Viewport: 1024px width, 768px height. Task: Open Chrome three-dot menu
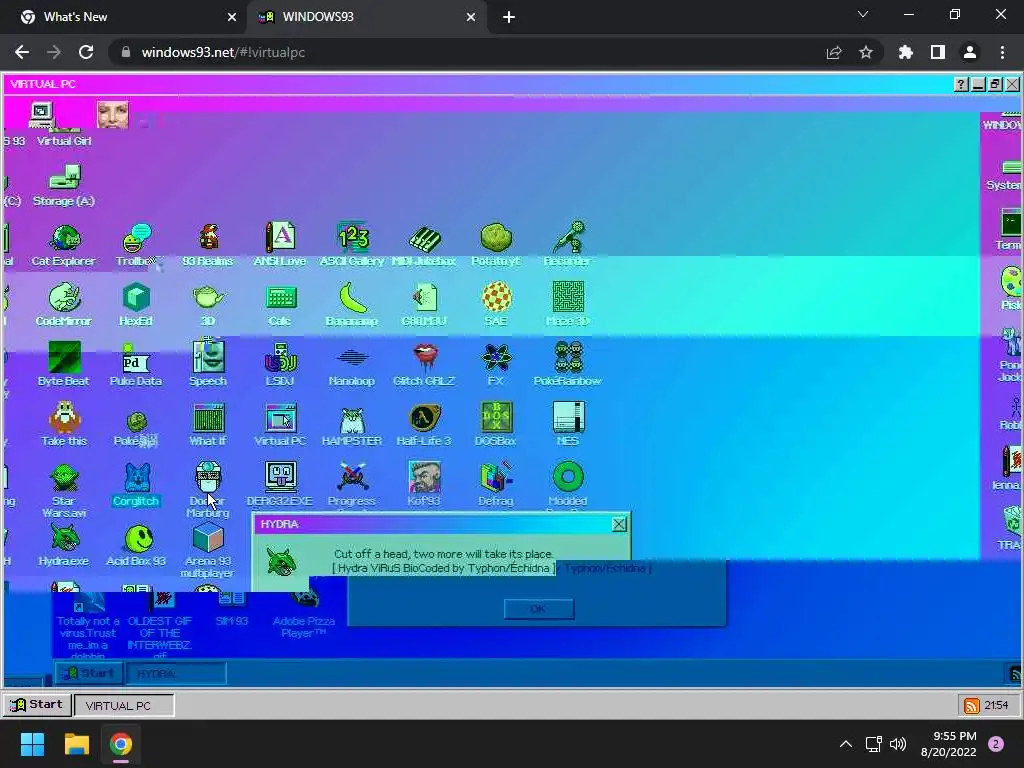point(1002,52)
